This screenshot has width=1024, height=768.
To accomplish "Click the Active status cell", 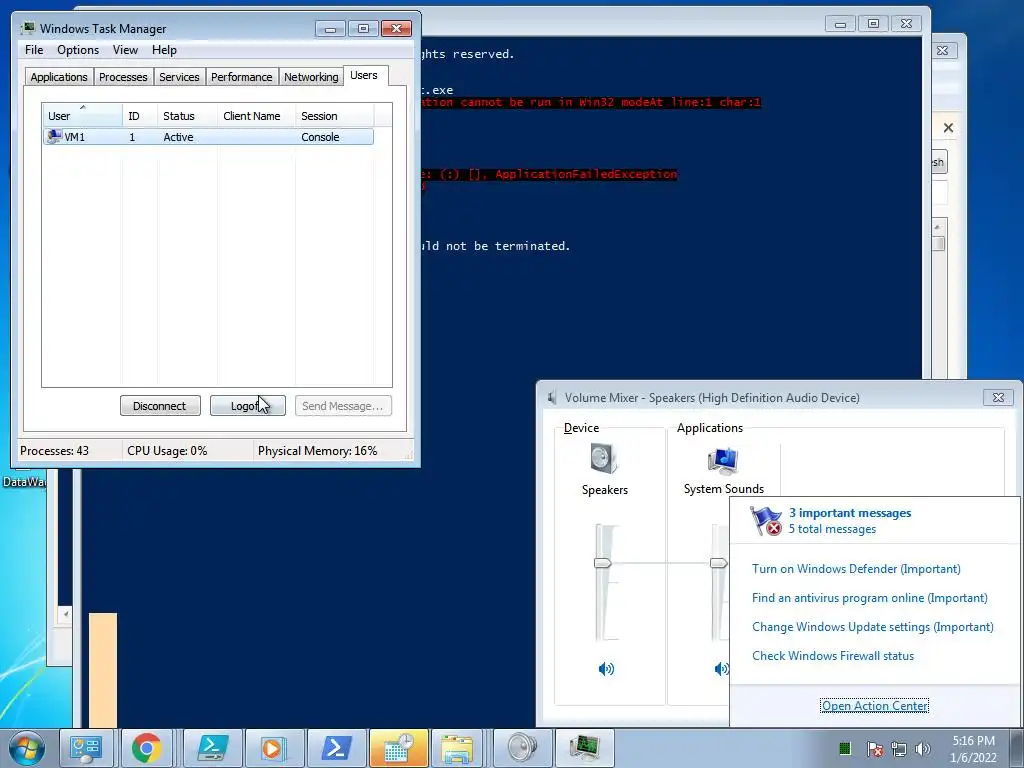I will 178,137.
